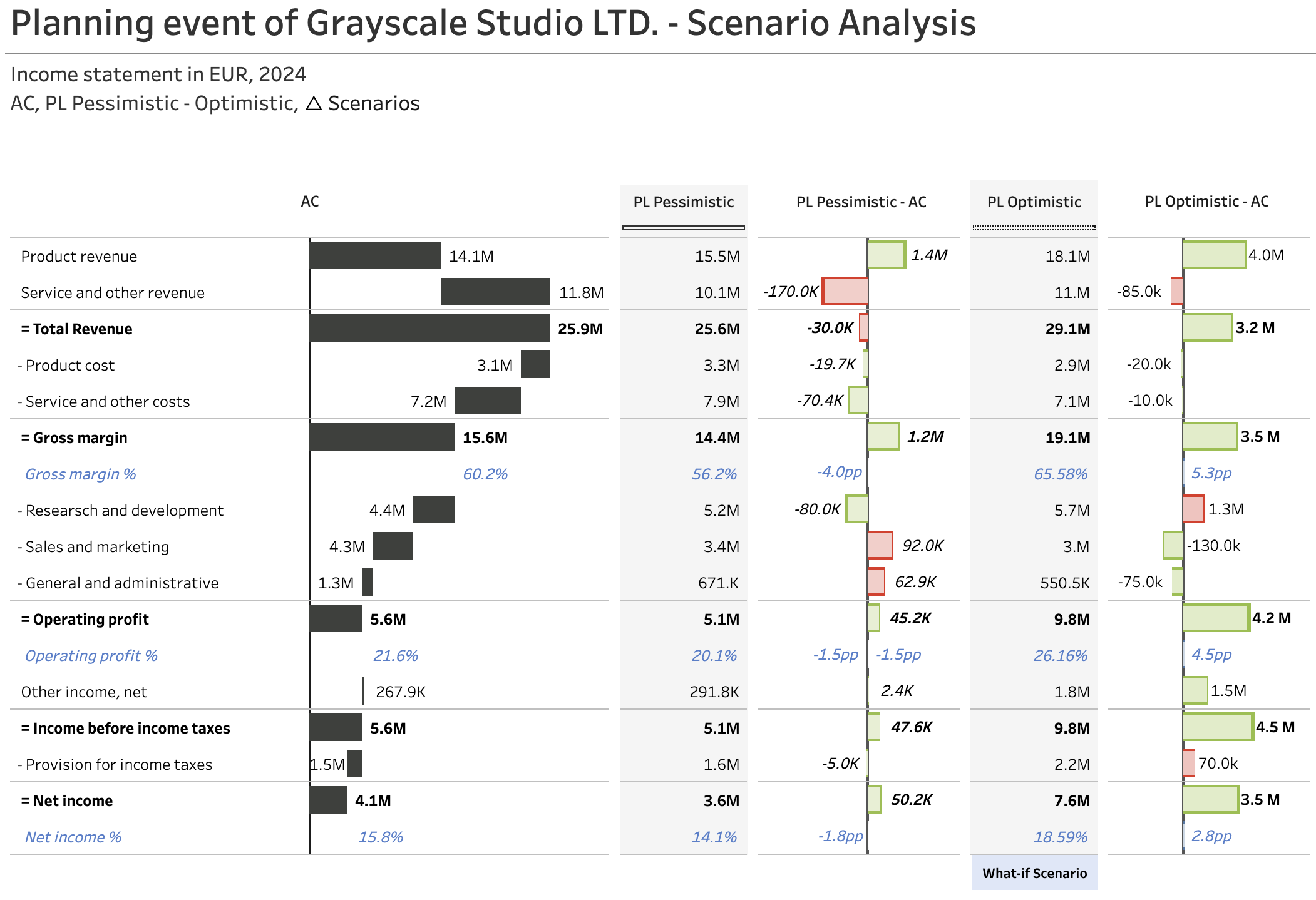Click the -4.0pp gross margin variance
Screen dimensions: 1316x900
pyautogui.click(x=840, y=471)
